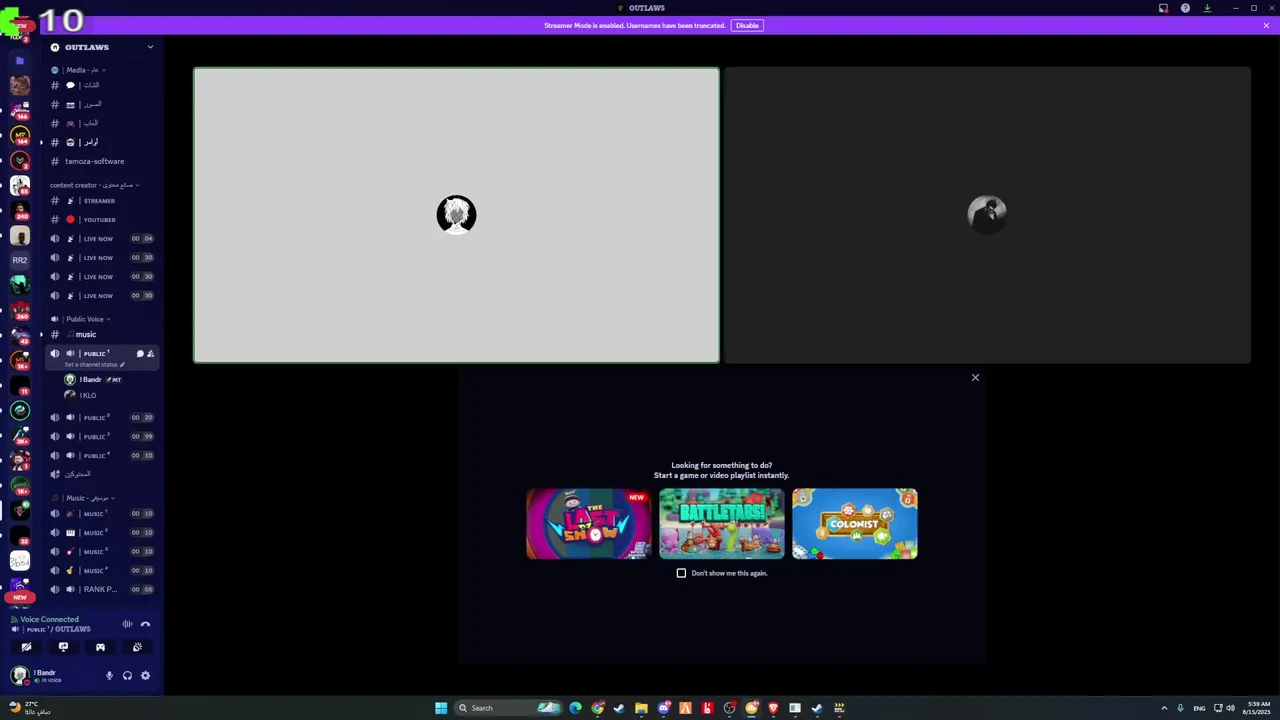Open weather widget showing 27°C

click(30, 708)
